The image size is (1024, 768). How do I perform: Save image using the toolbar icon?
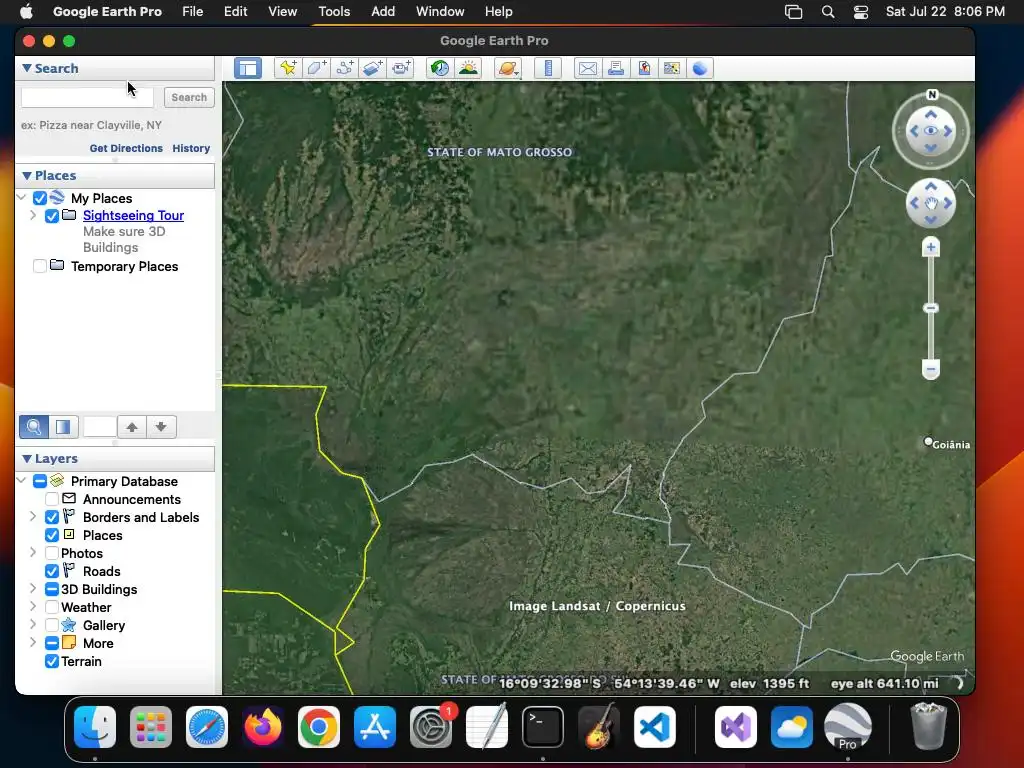(x=644, y=68)
